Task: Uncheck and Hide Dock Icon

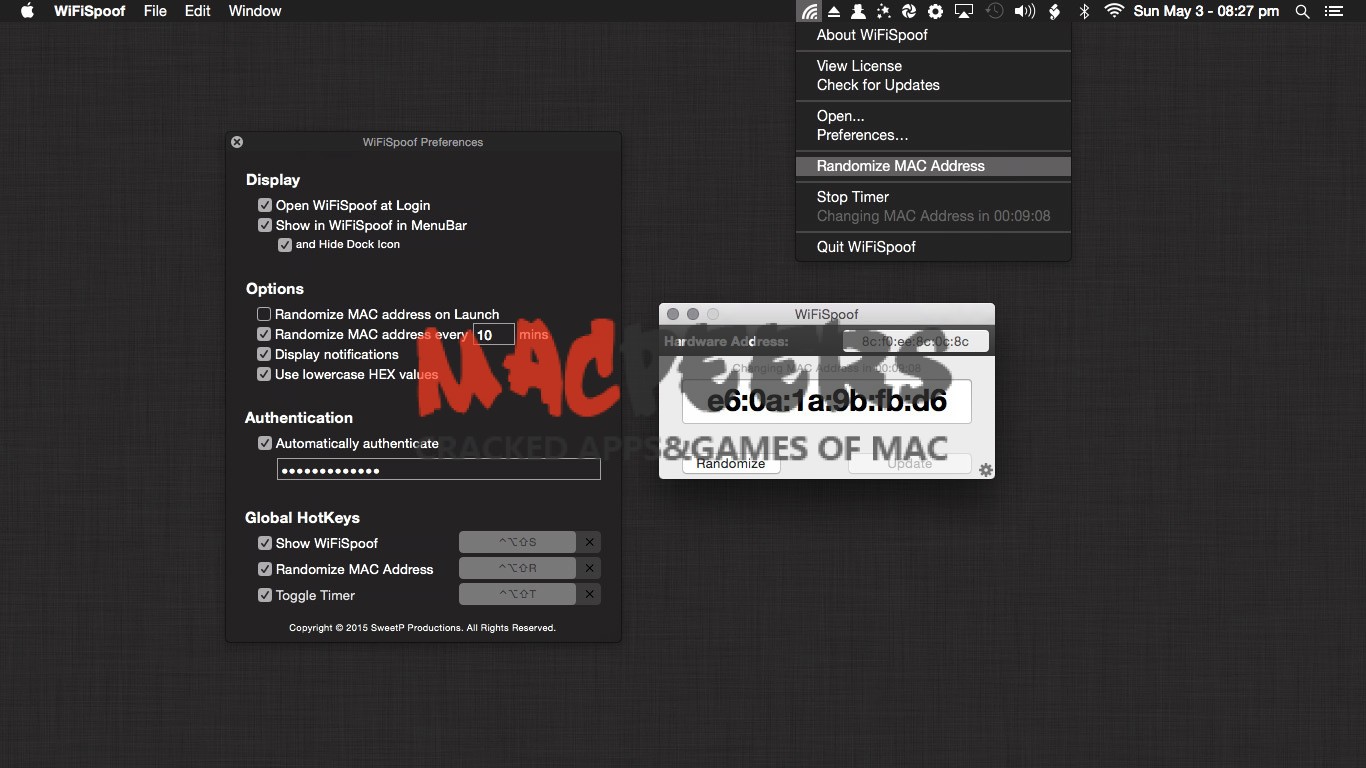Action: [285, 245]
